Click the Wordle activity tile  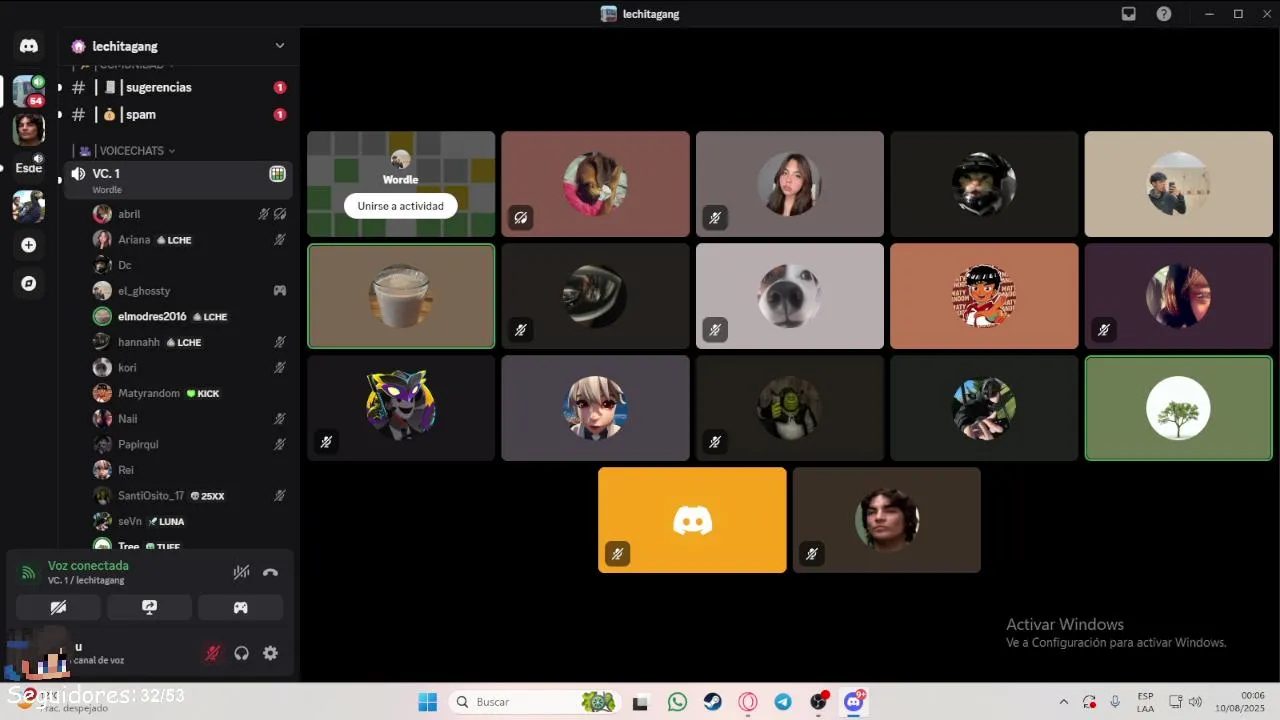click(401, 184)
